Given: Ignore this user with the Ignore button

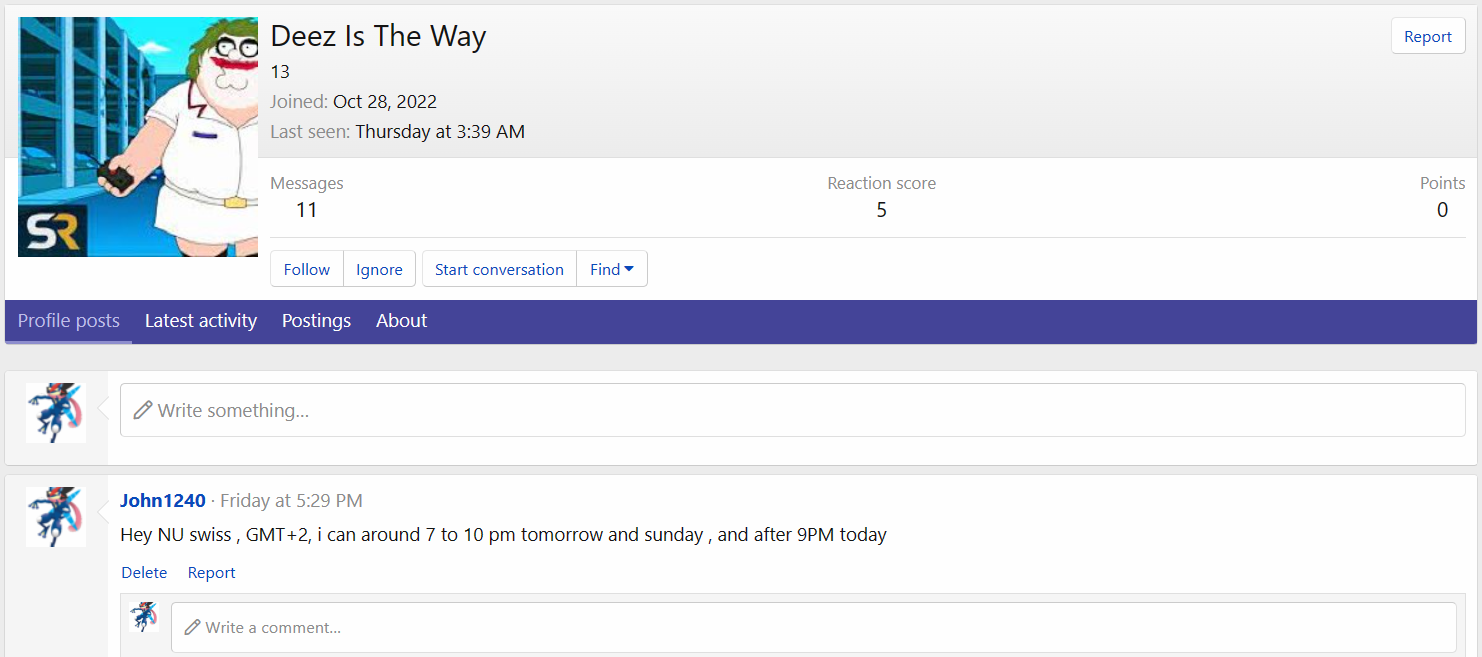Looking at the screenshot, I should point(379,269).
